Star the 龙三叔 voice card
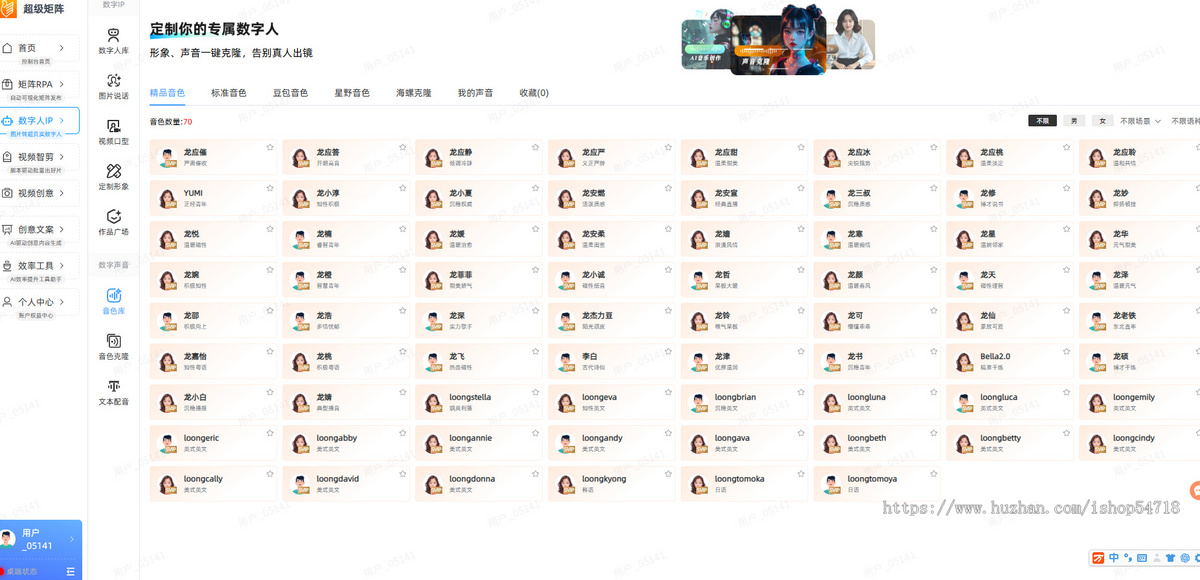The image size is (1200, 580). (933, 188)
